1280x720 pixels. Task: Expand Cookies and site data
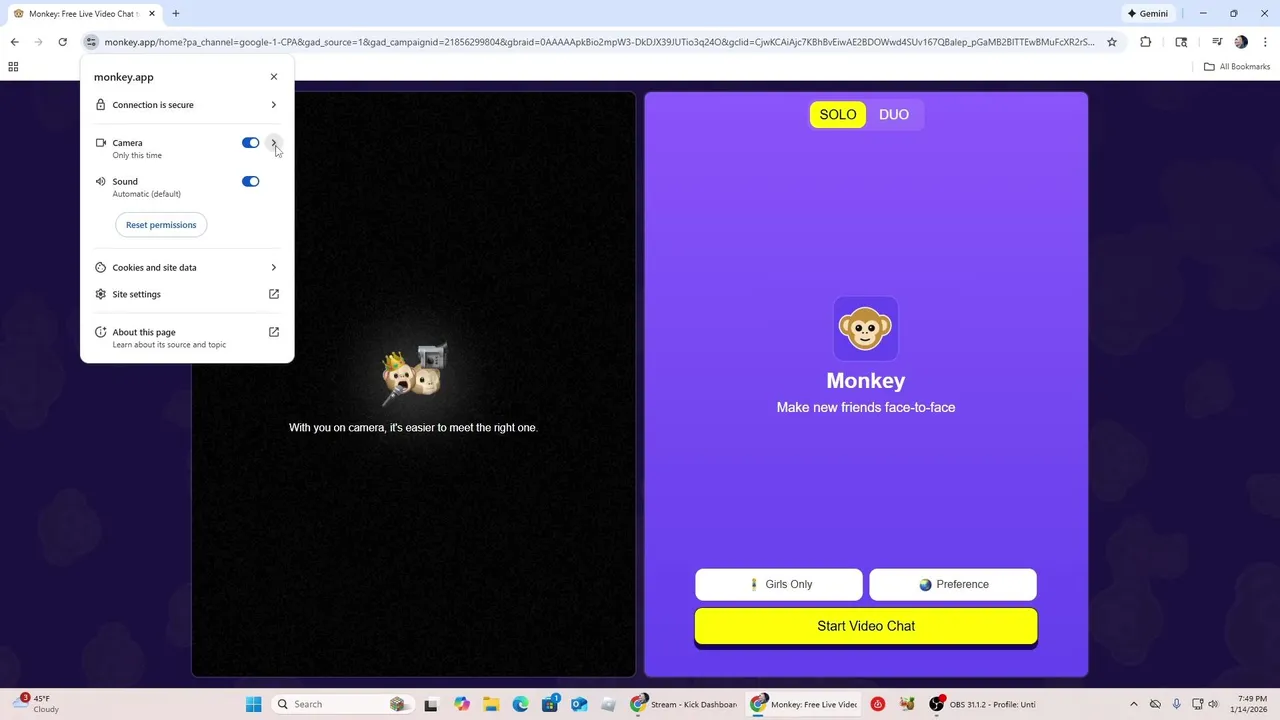[187, 268]
